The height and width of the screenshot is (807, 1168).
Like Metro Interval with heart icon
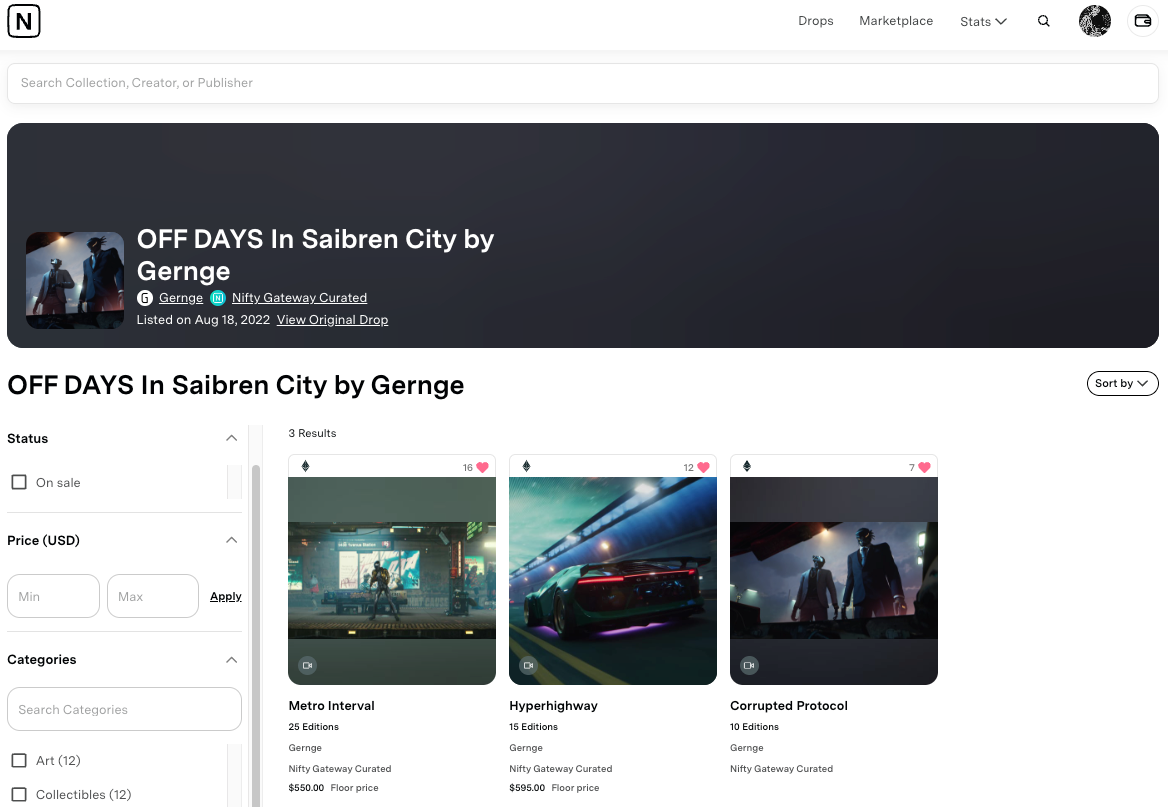(483, 467)
